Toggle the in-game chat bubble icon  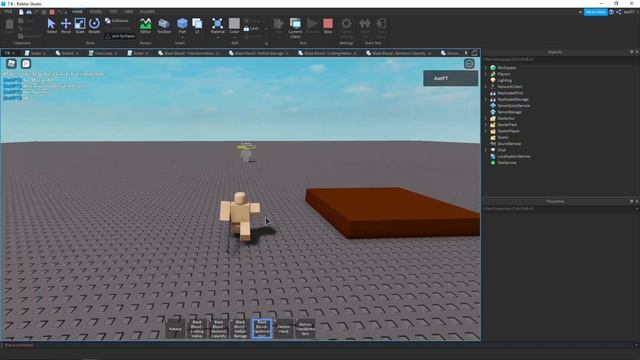(x=26, y=63)
